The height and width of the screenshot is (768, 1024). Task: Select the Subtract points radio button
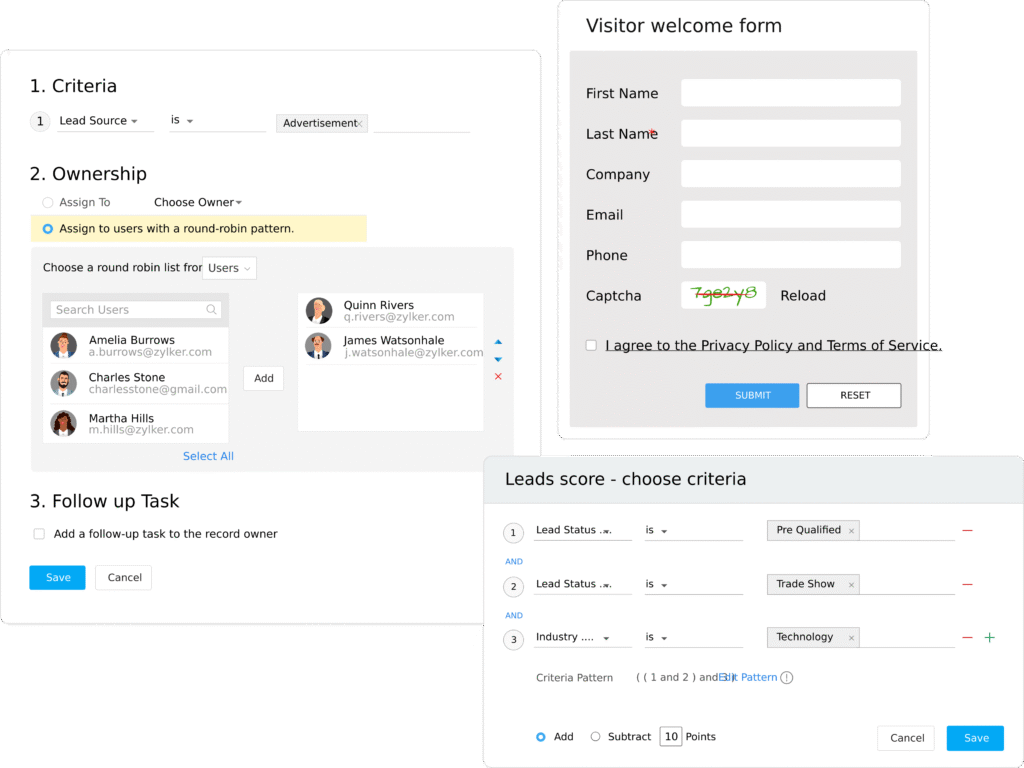(x=595, y=737)
